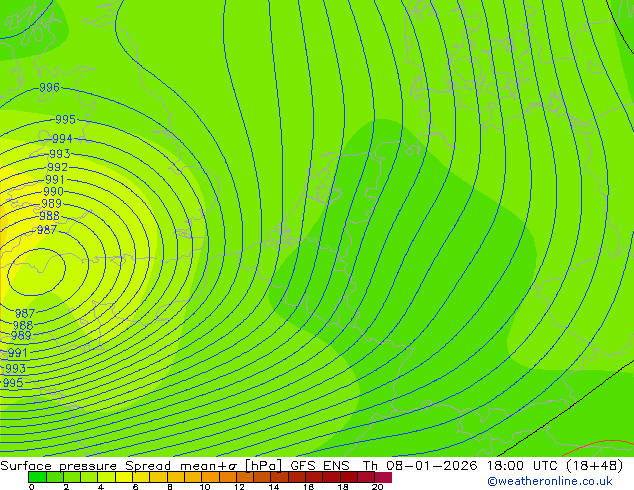The image size is (634, 490).
Task: Click the legend value 10
Action: pos(205,487)
